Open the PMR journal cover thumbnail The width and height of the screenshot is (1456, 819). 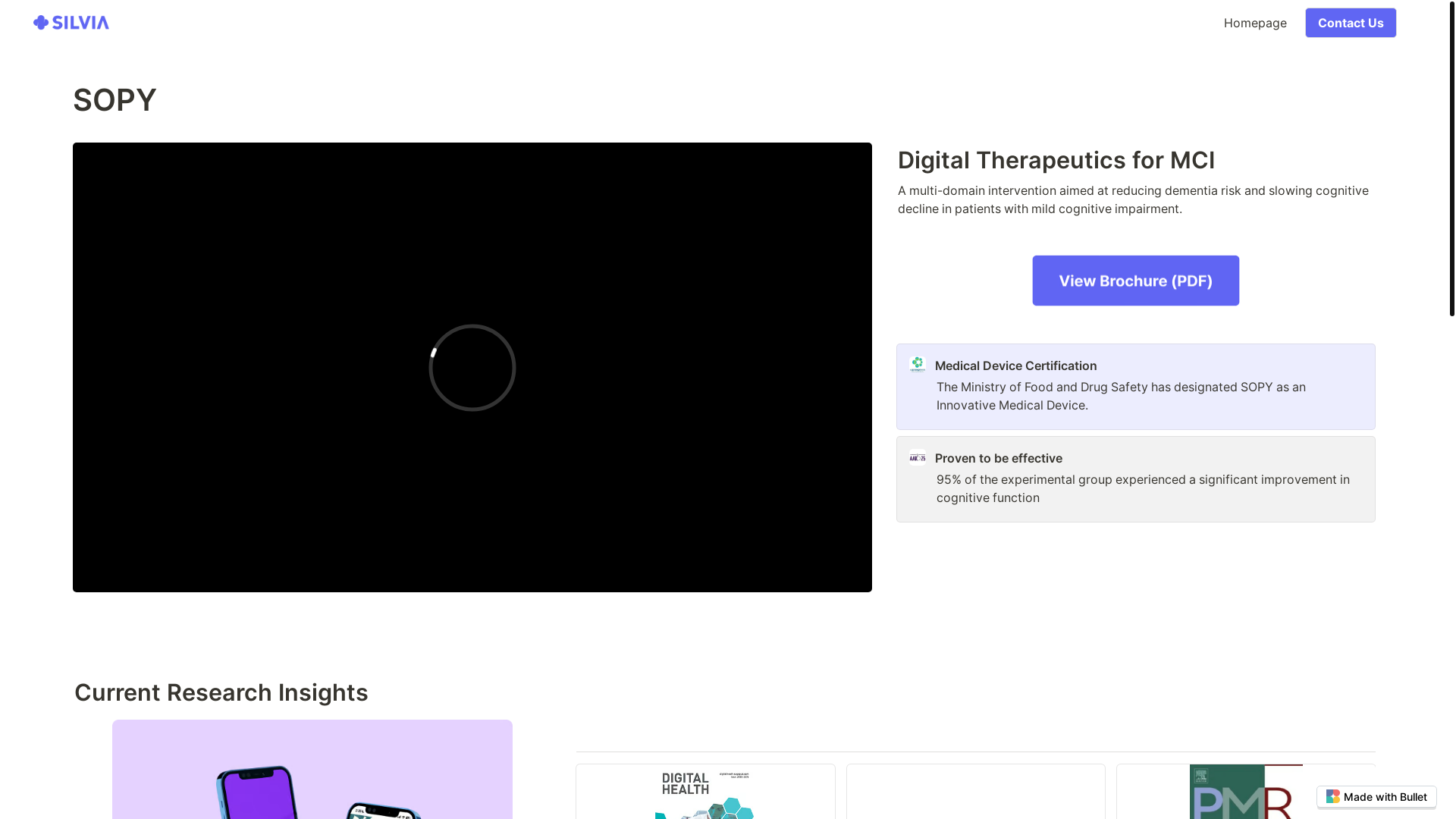(x=1246, y=792)
